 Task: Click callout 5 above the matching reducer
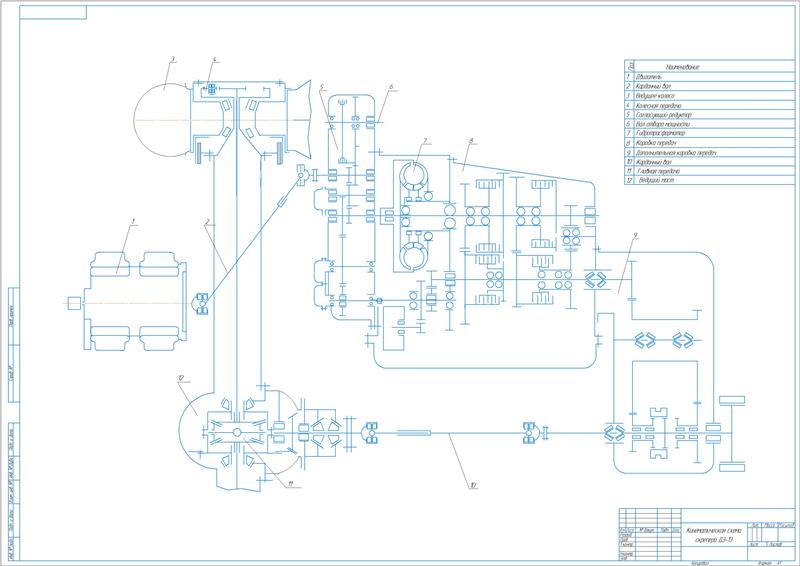coord(321,87)
